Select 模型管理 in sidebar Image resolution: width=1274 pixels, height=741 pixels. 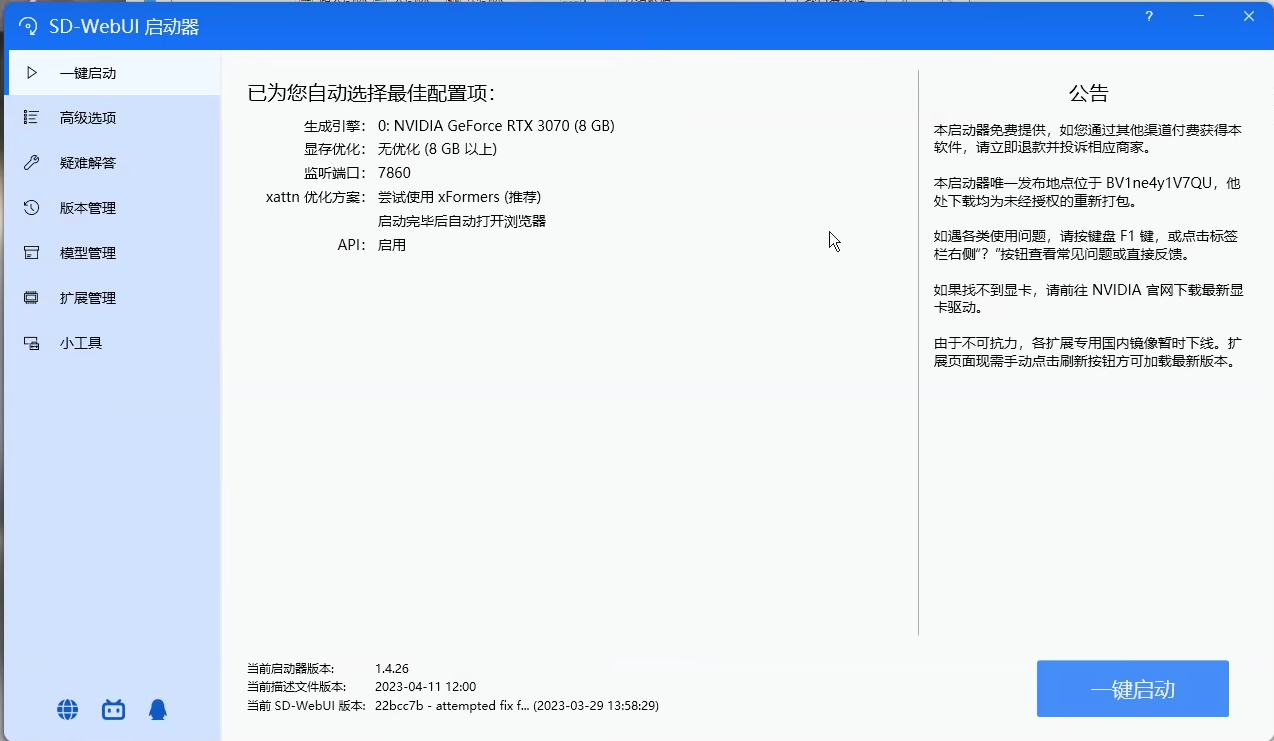[112, 253]
